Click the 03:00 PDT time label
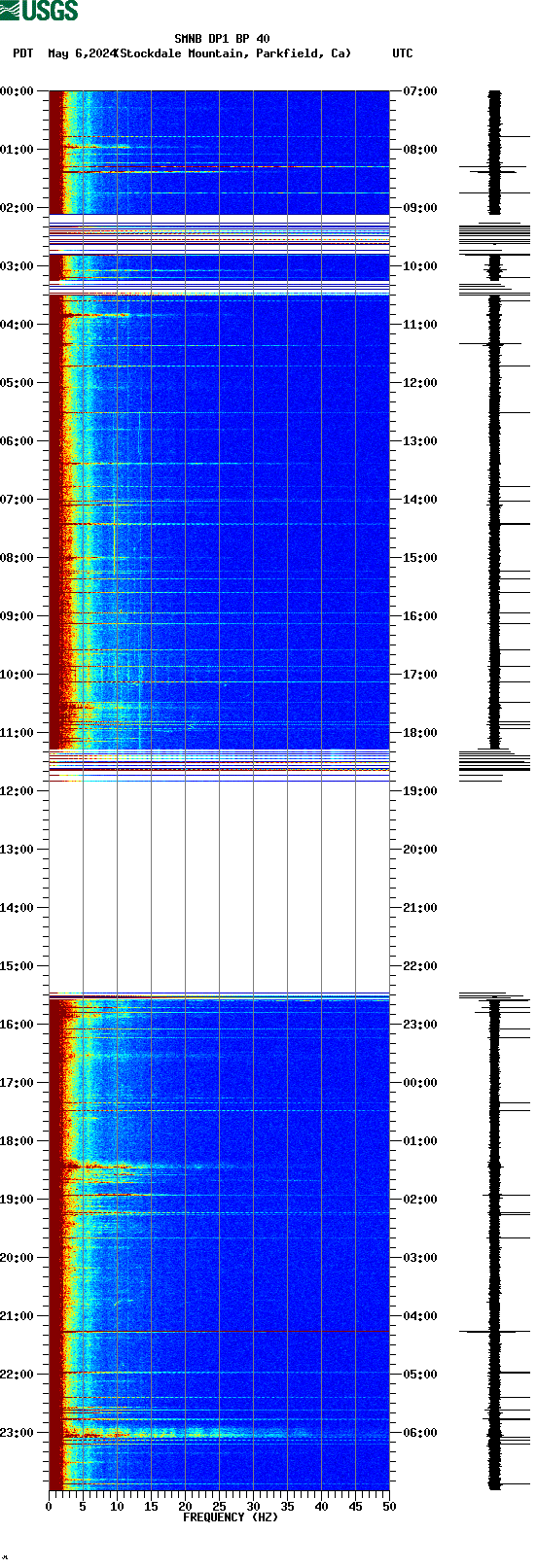The width and height of the screenshot is (537, 1568). 18,266
